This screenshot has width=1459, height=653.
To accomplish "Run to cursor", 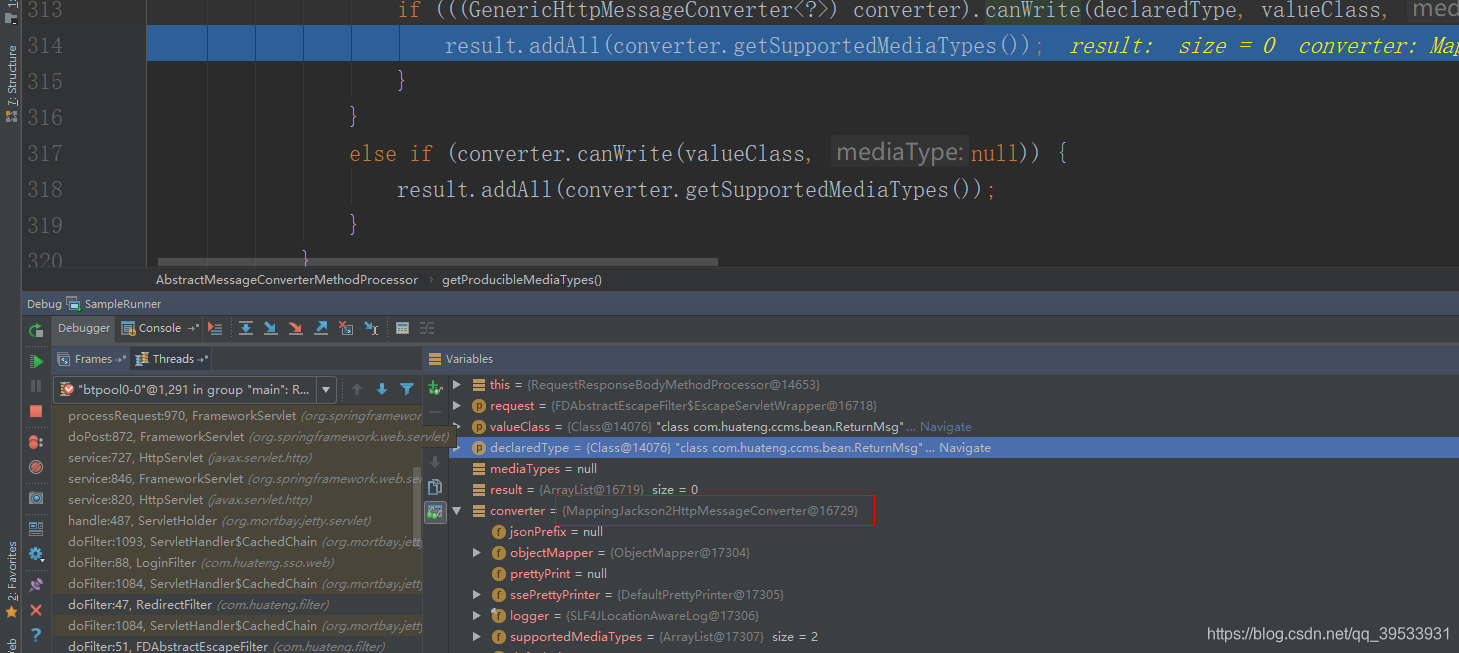I will click(371, 328).
